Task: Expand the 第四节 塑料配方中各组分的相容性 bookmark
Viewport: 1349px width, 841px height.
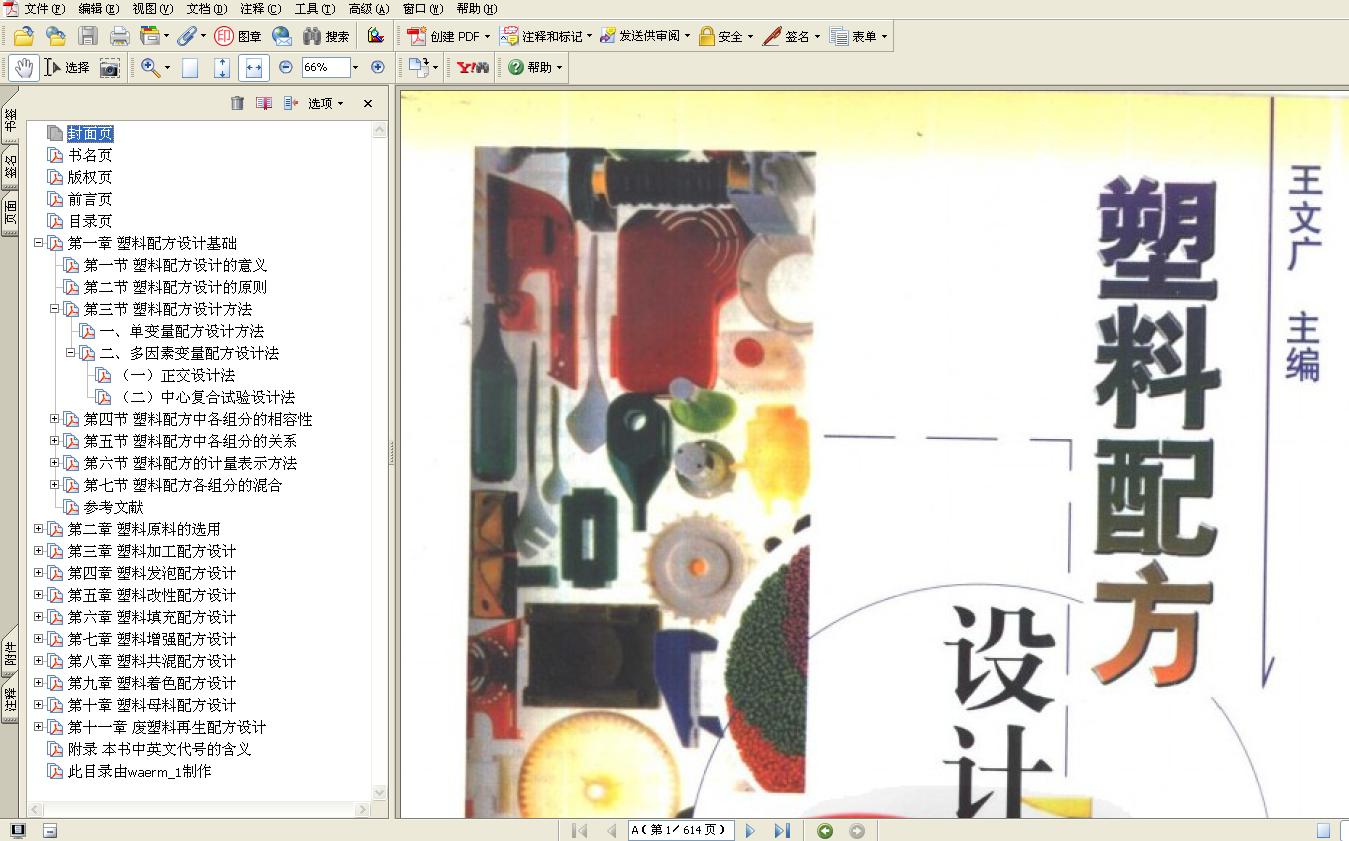Action: 55,418
